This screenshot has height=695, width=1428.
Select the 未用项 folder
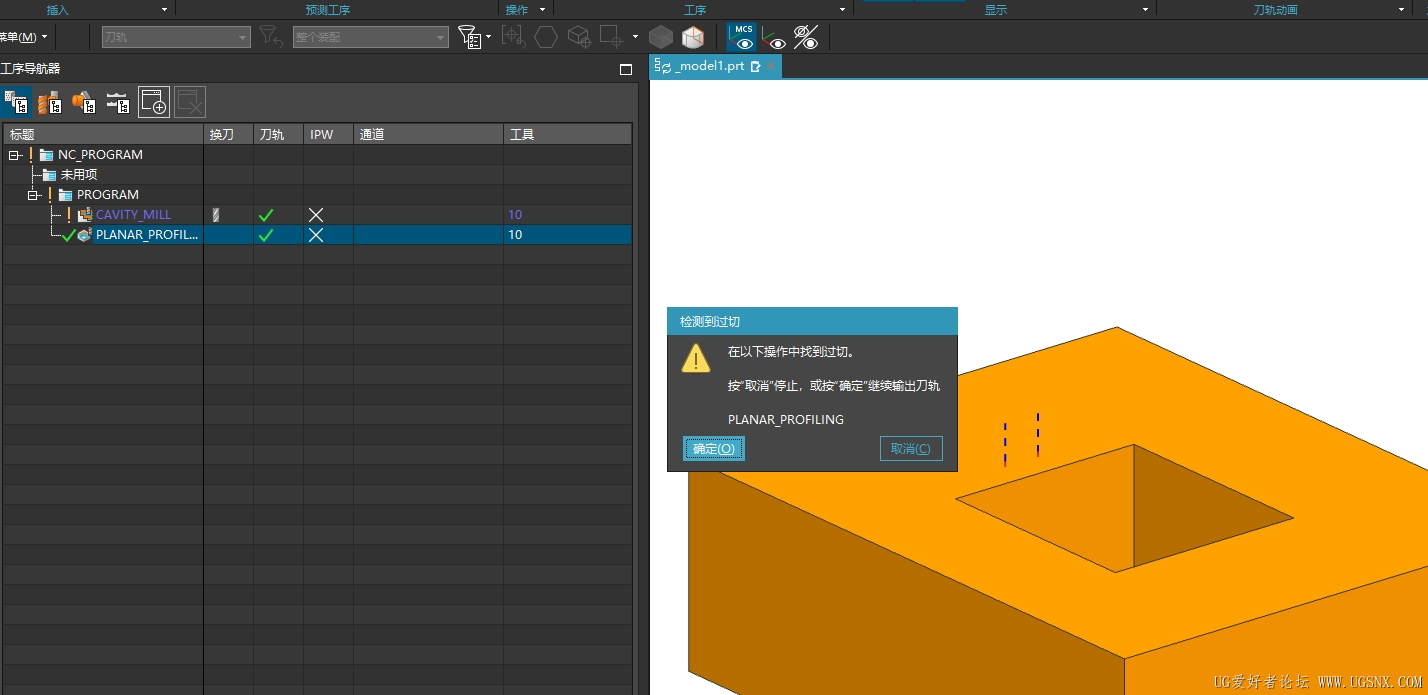(x=79, y=174)
